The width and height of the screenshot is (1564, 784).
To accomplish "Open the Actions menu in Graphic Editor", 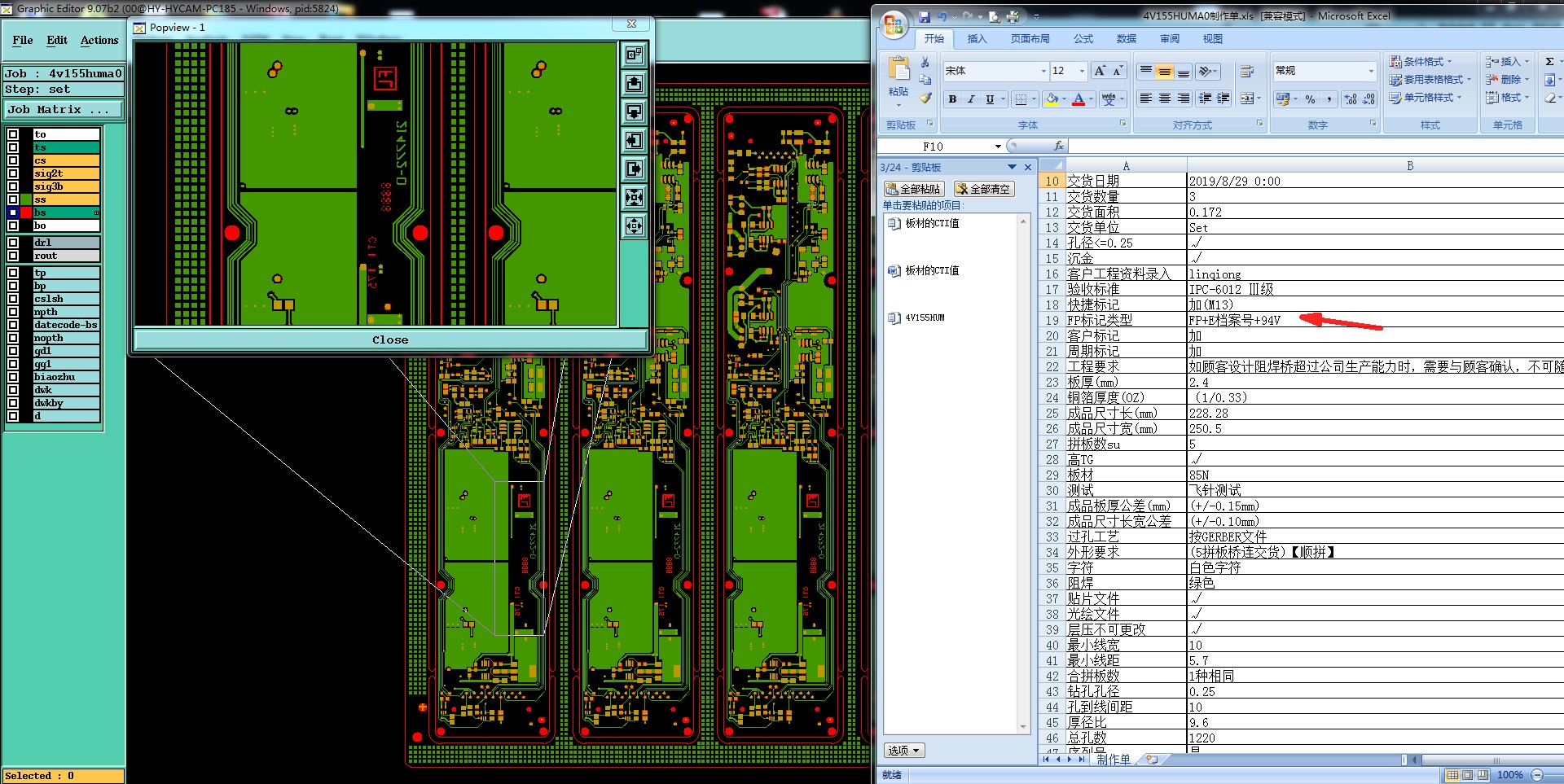I will point(99,40).
